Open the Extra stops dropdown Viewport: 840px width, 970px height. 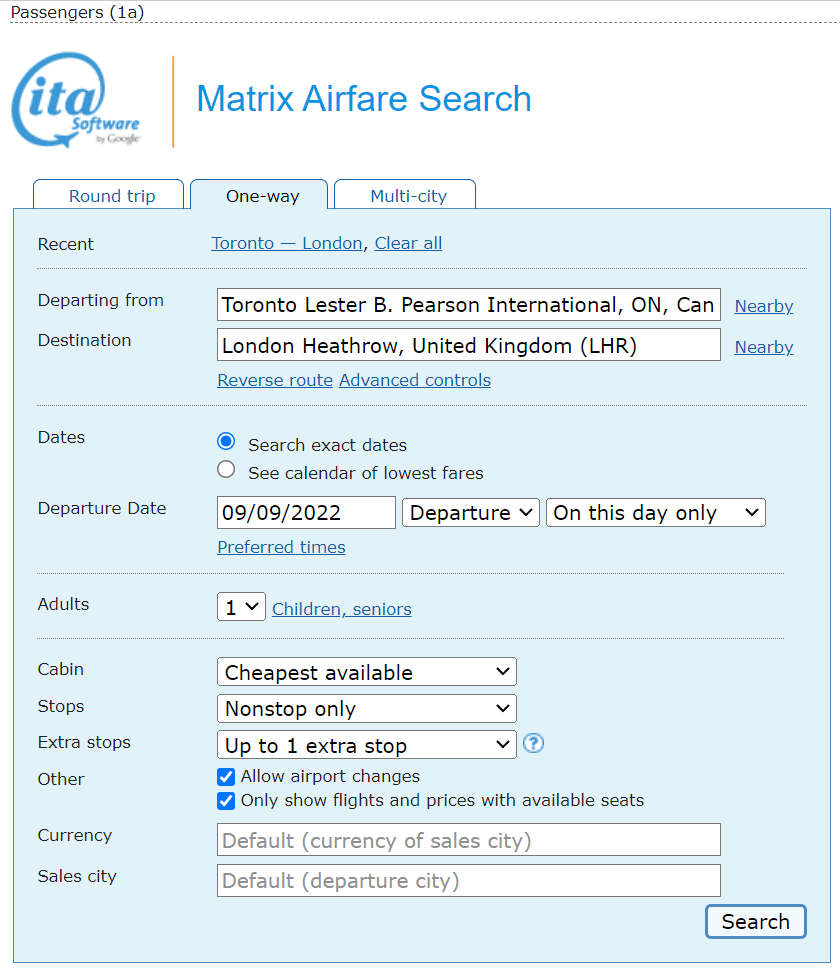366,745
